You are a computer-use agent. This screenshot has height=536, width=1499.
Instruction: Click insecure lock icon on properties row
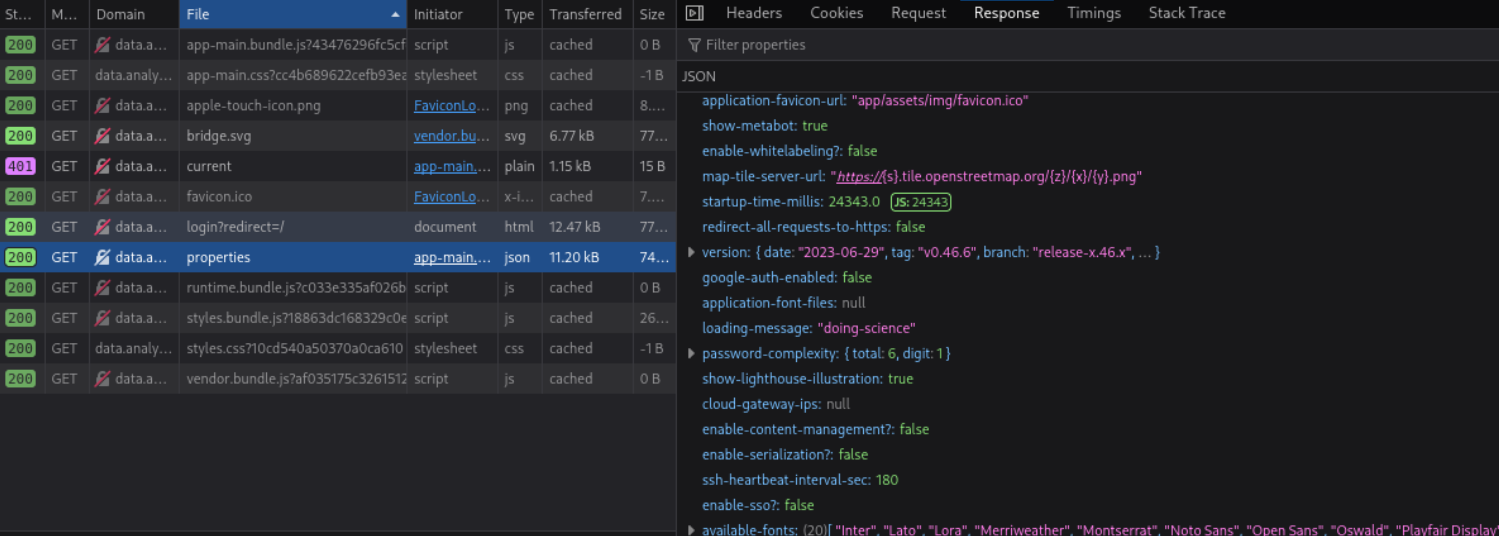[102, 257]
